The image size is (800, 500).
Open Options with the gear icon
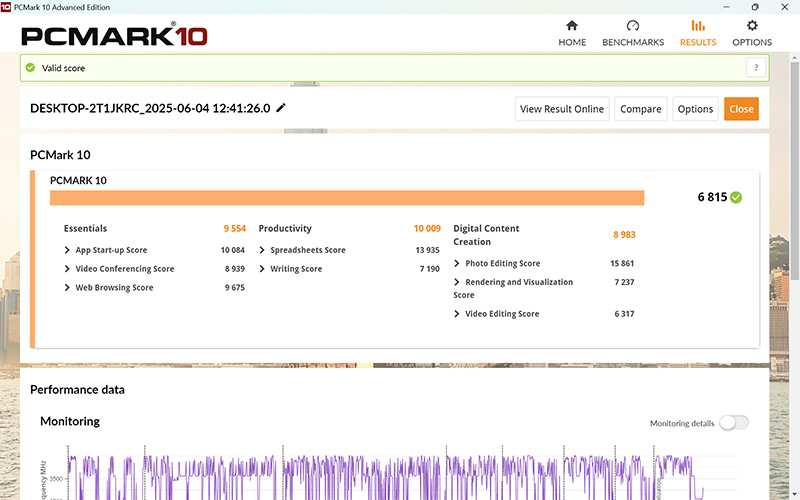tap(752, 26)
